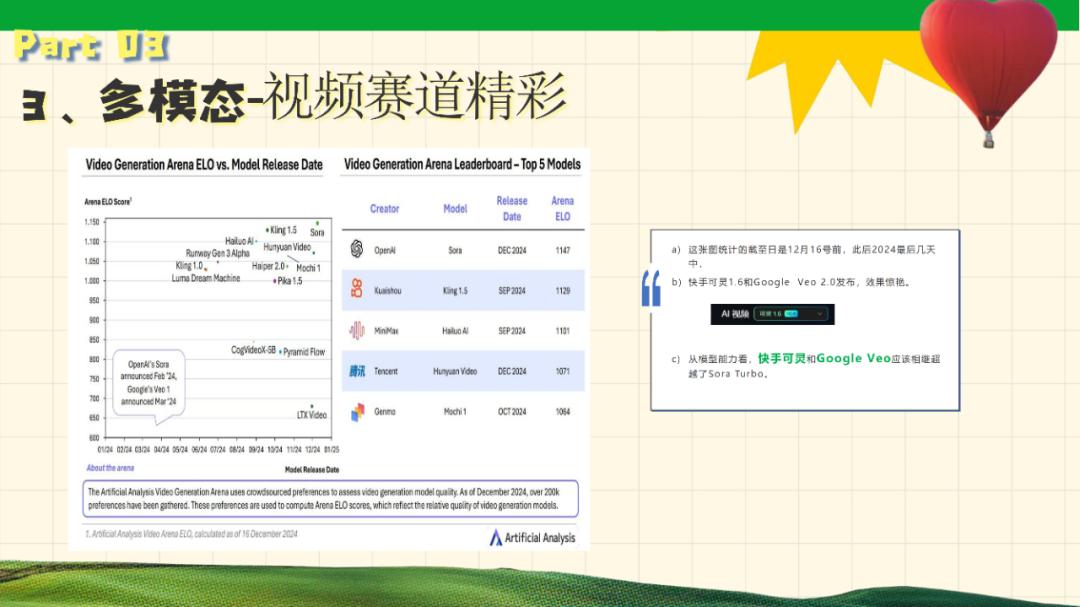Click the green 'Google Veo' highlighted text
The height and width of the screenshot is (607, 1080).
click(x=853, y=358)
